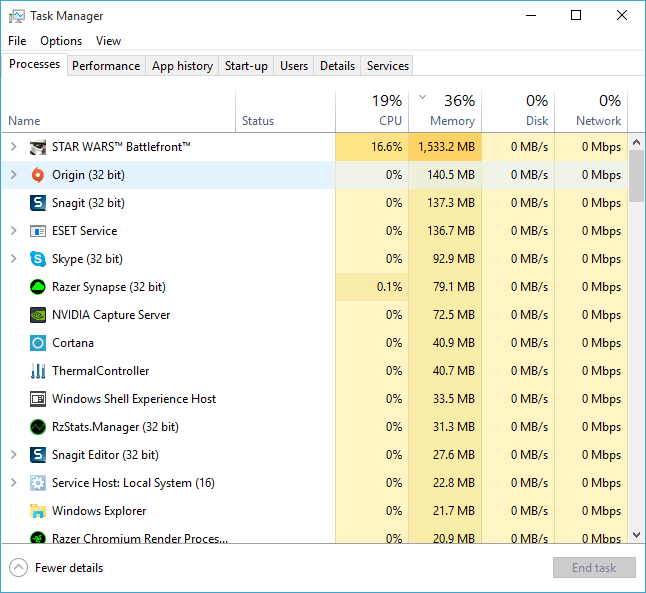This screenshot has width=646, height=593.
Task: Click the 92.9 MB memory value
Action: (454, 259)
